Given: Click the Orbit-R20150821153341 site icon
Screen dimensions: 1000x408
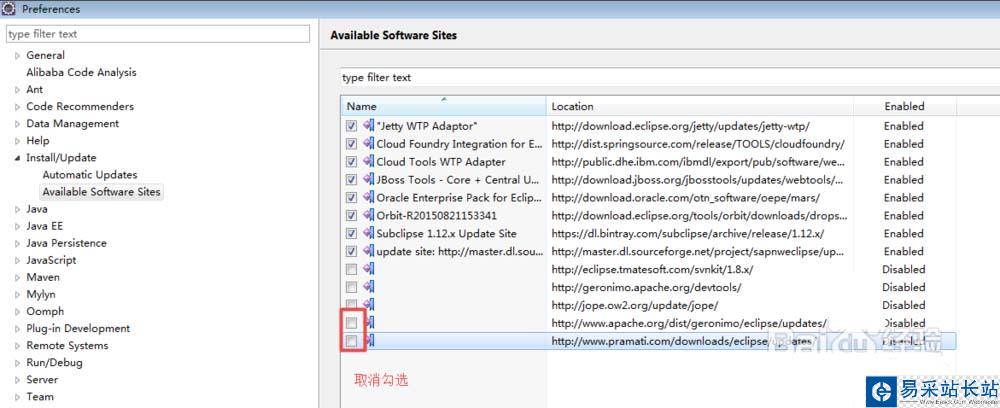Looking at the screenshot, I should 368,216.
